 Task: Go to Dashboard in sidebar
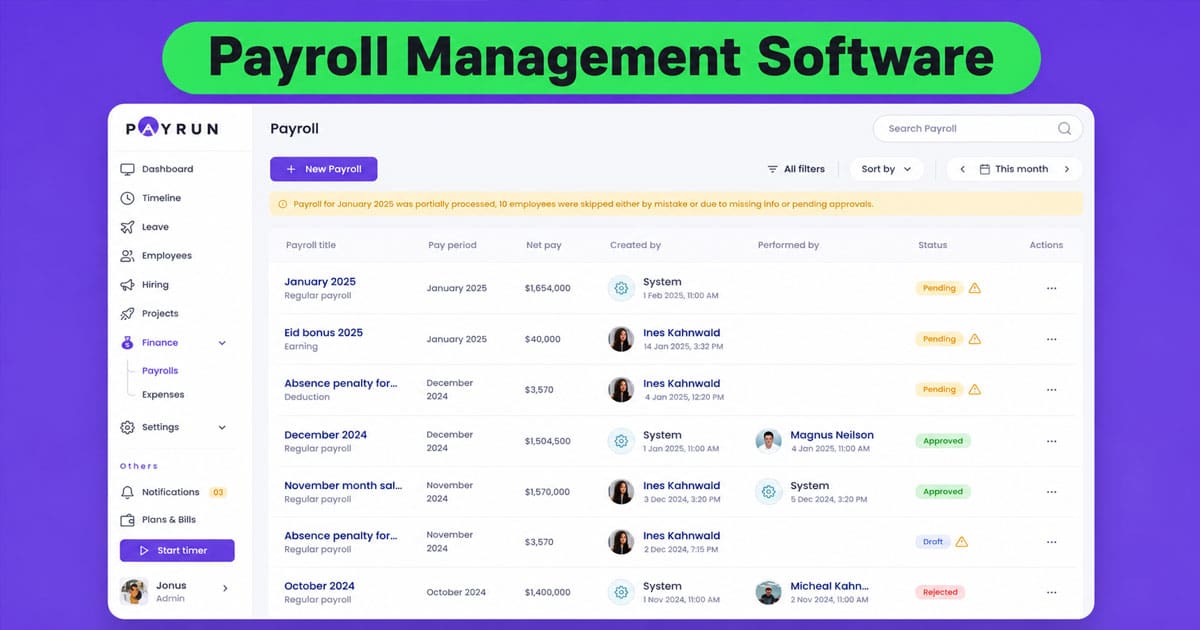click(x=168, y=169)
